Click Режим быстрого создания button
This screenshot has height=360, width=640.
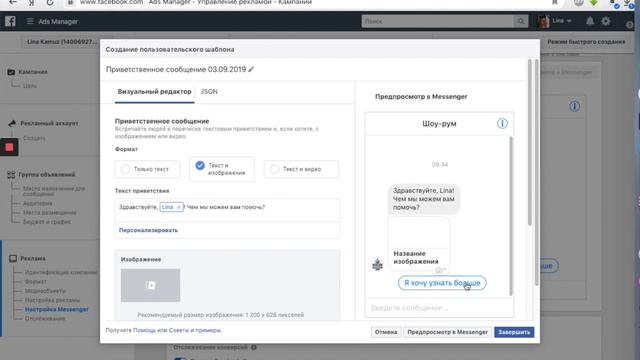click(x=586, y=42)
